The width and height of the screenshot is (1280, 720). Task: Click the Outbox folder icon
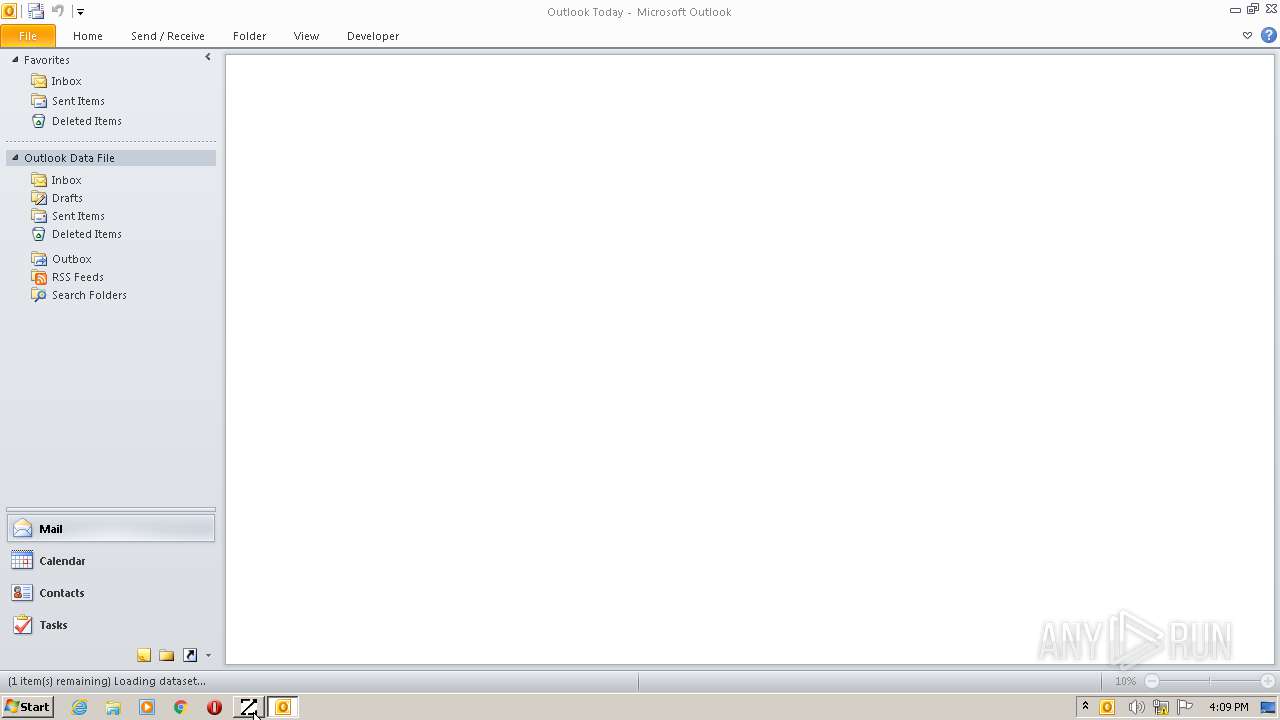[x=39, y=259]
